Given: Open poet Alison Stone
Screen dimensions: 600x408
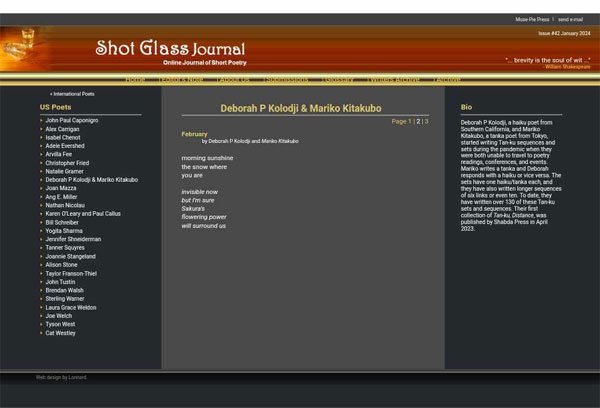Looking at the screenshot, I should point(61,265).
